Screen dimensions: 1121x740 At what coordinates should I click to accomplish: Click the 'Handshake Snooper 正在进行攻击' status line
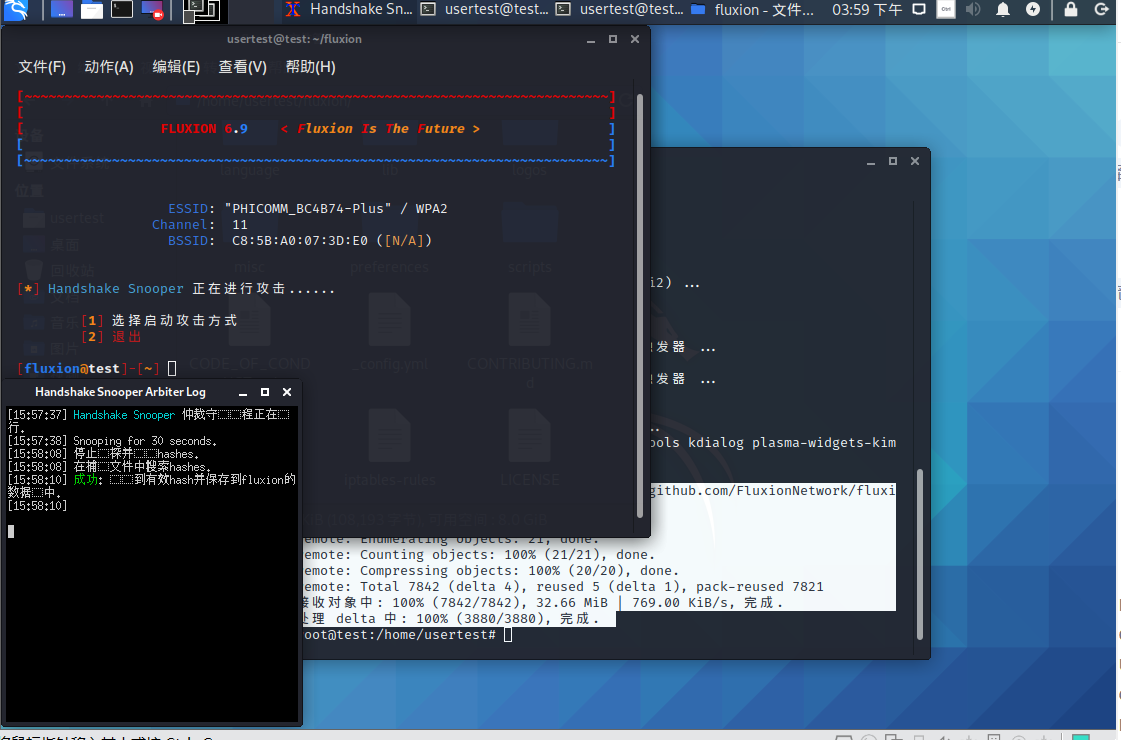[177, 289]
